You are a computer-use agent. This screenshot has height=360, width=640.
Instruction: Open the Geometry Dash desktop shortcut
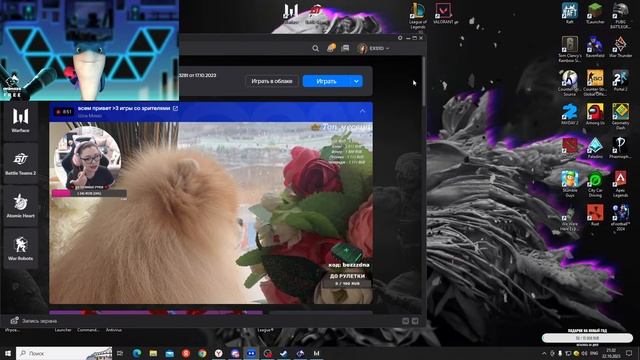[x=620, y=117]
